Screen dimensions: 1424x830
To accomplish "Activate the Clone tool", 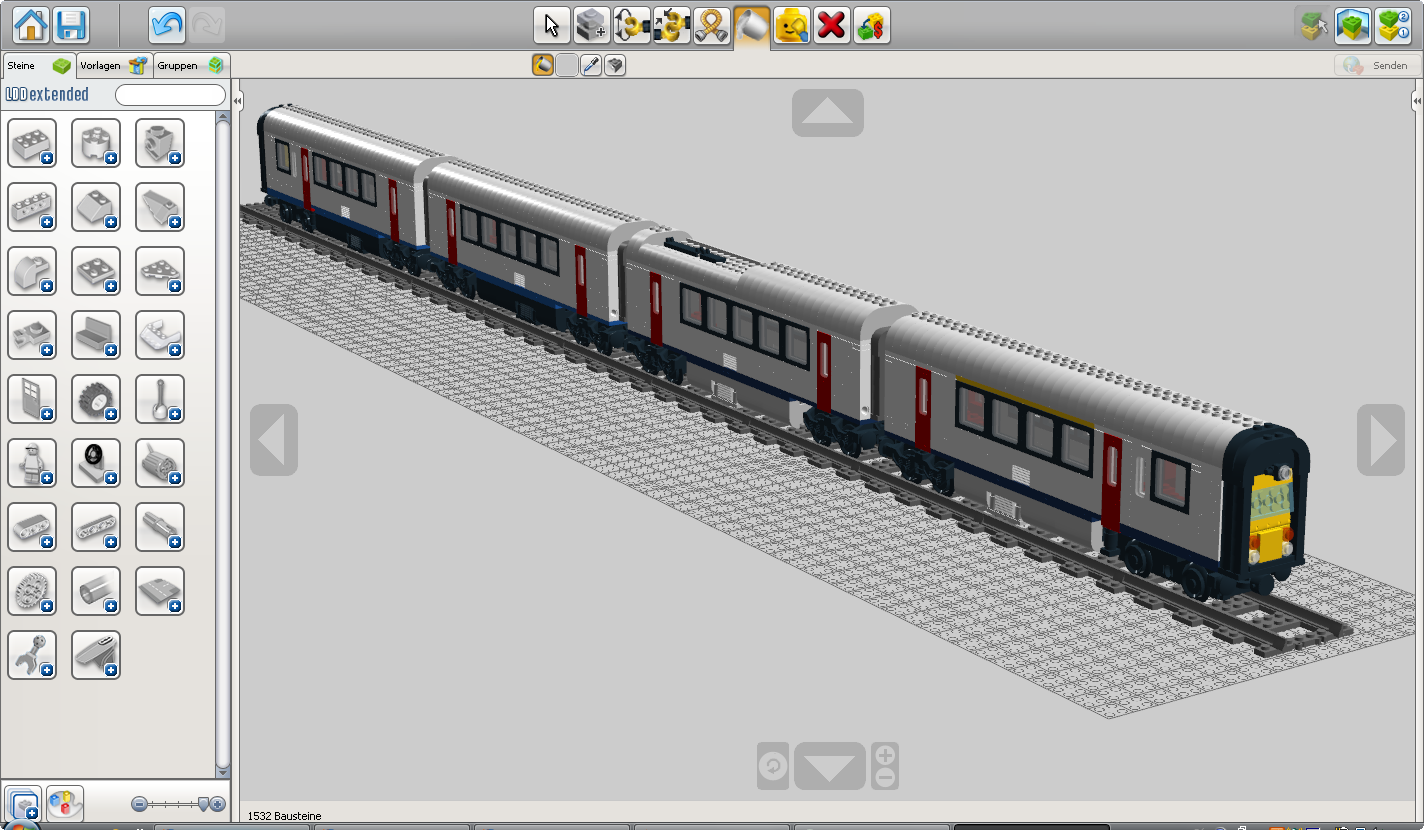I will pos(591,26).
